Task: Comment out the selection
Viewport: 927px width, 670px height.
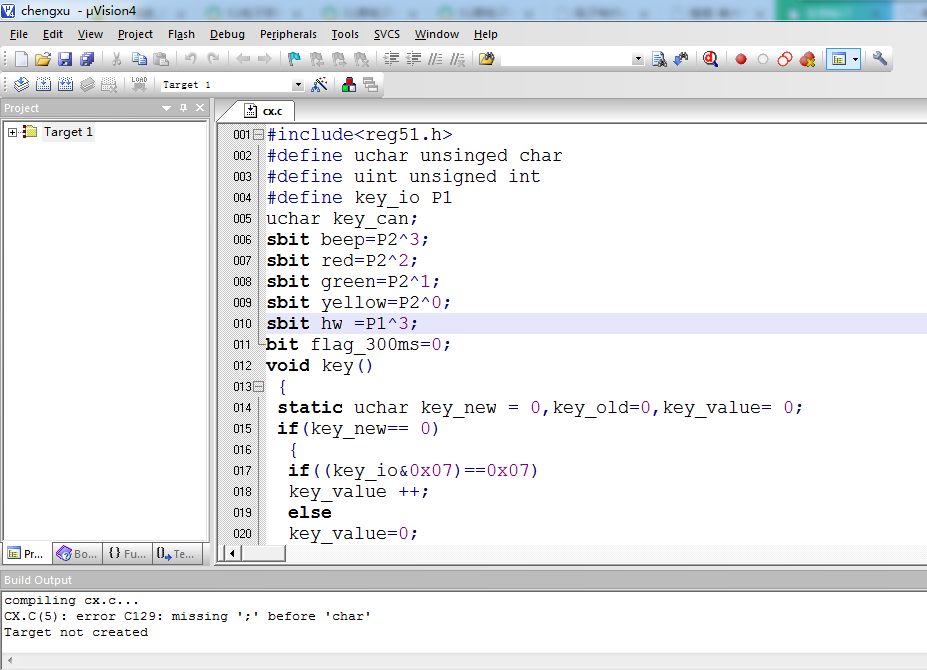Action: pyautogui.click(x=435, y=59)
